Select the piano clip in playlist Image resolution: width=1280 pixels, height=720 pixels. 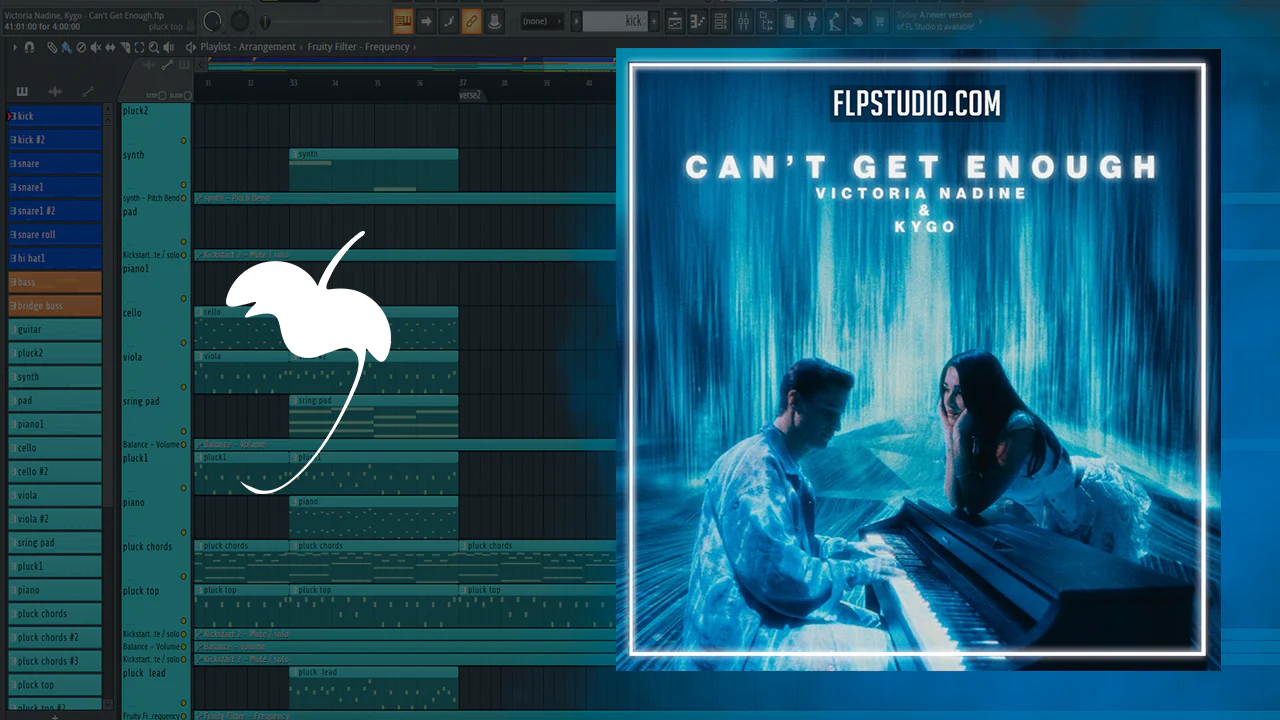[x=374, y=517]
